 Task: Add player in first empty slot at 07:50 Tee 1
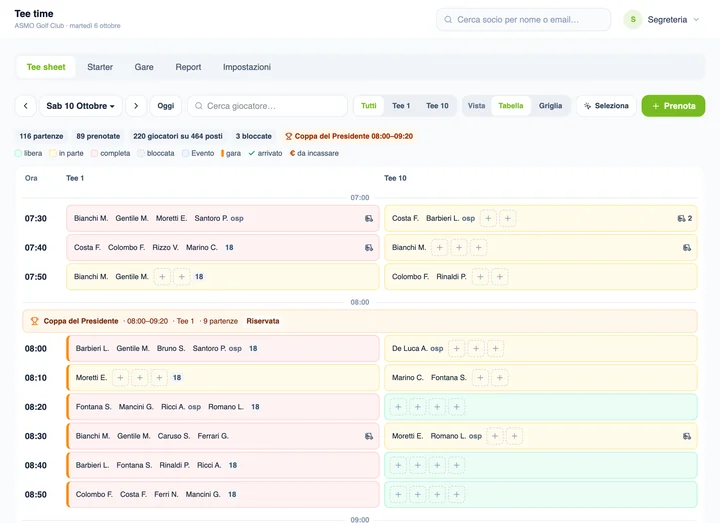(x=162, y=277)
